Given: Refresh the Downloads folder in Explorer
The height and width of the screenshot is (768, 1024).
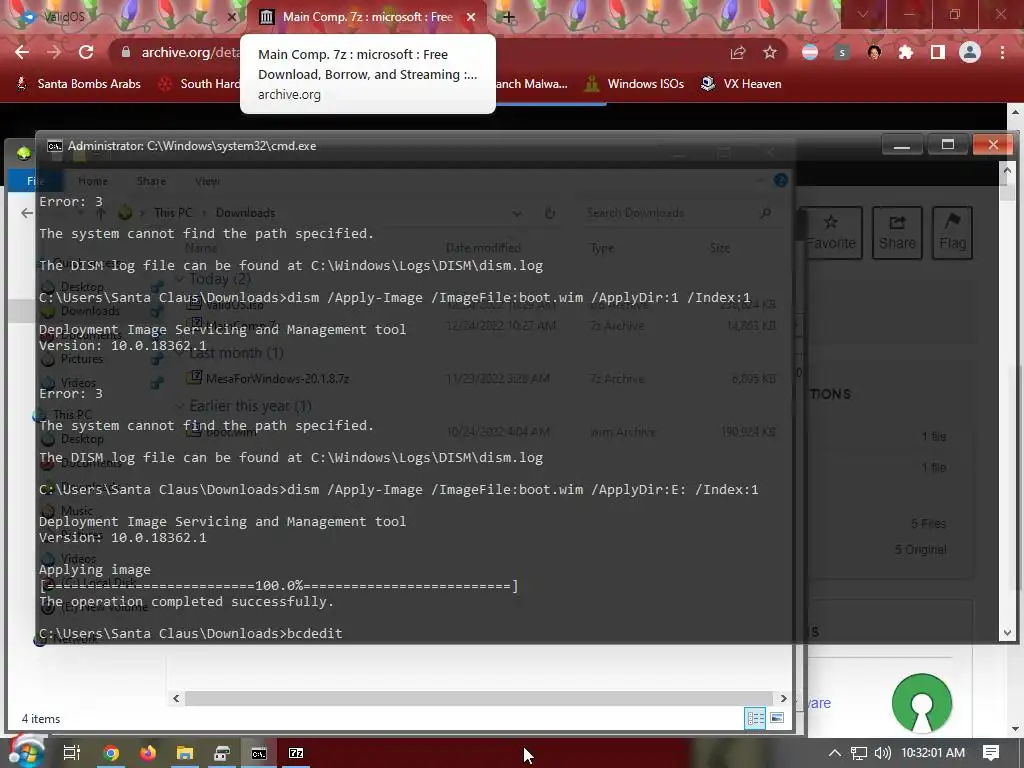Looking at the screenshot, I should [x=550, y=213].
